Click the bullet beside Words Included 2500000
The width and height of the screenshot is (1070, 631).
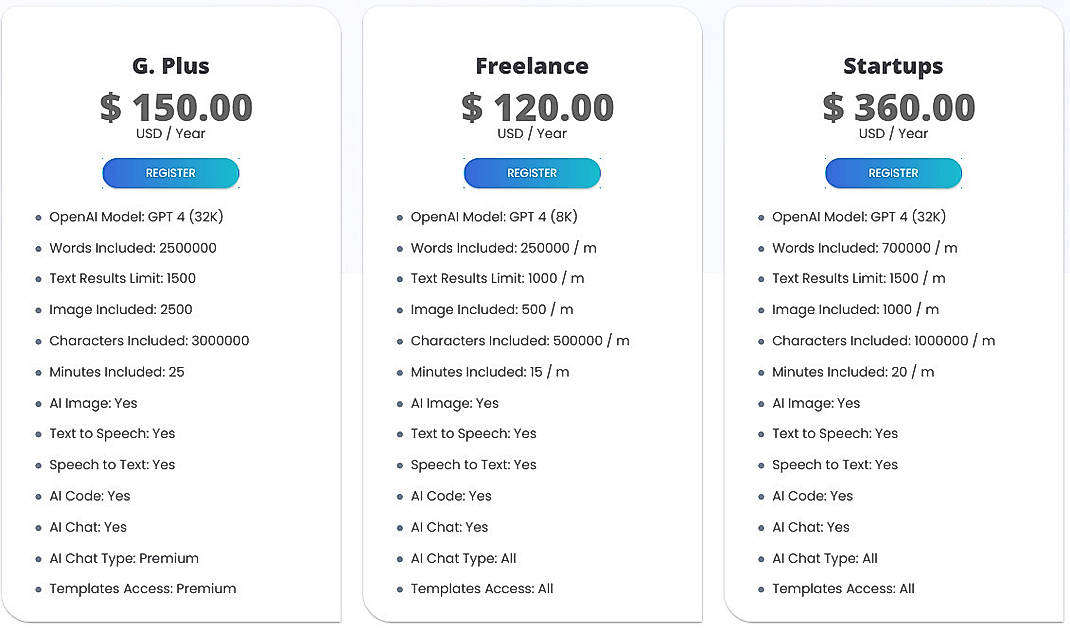click(38, 247)
